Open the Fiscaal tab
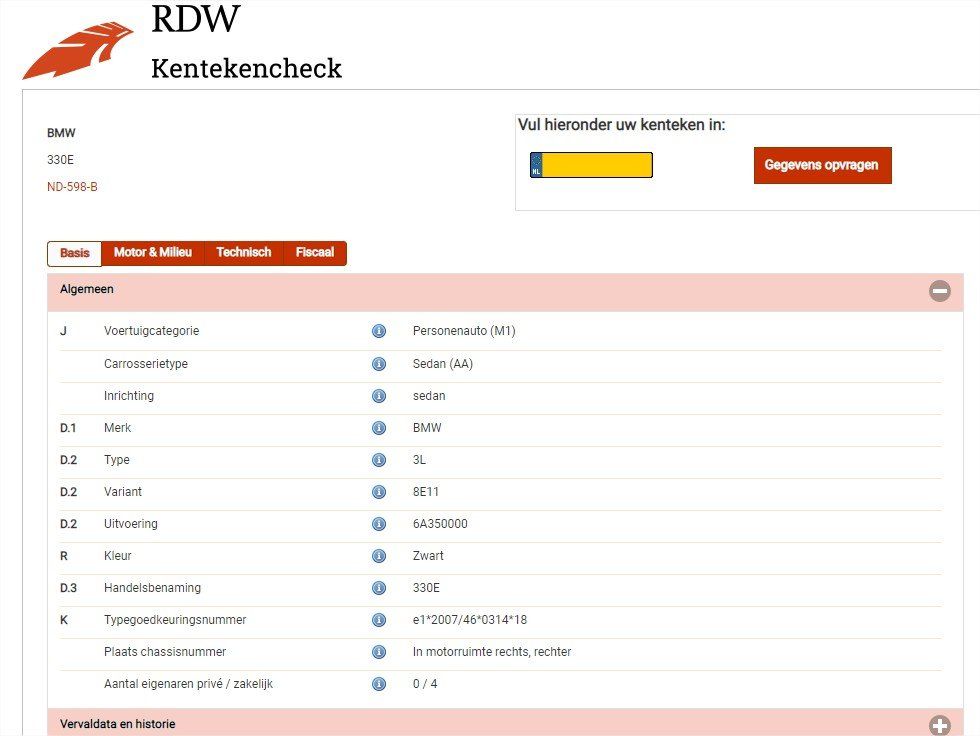Viewport: 980px width, 736px height. click(315, 252)
